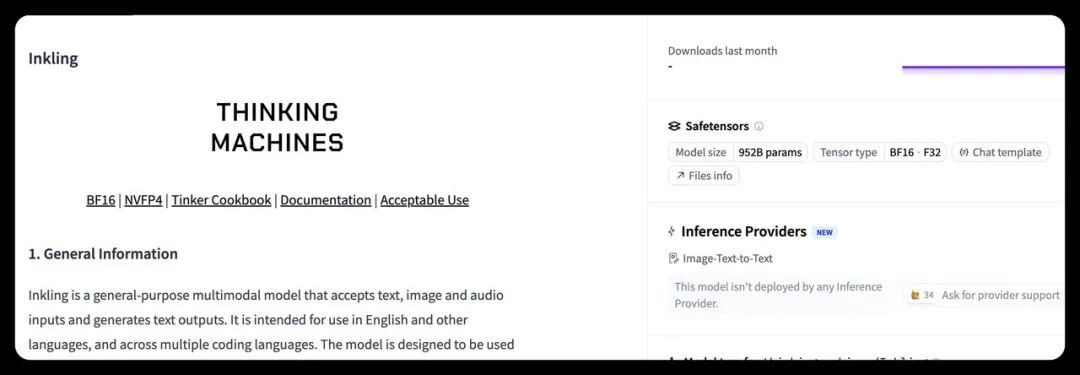The image size is (1080, 375).
Task: Open the NVFP4 link
Action: [143, 200]
